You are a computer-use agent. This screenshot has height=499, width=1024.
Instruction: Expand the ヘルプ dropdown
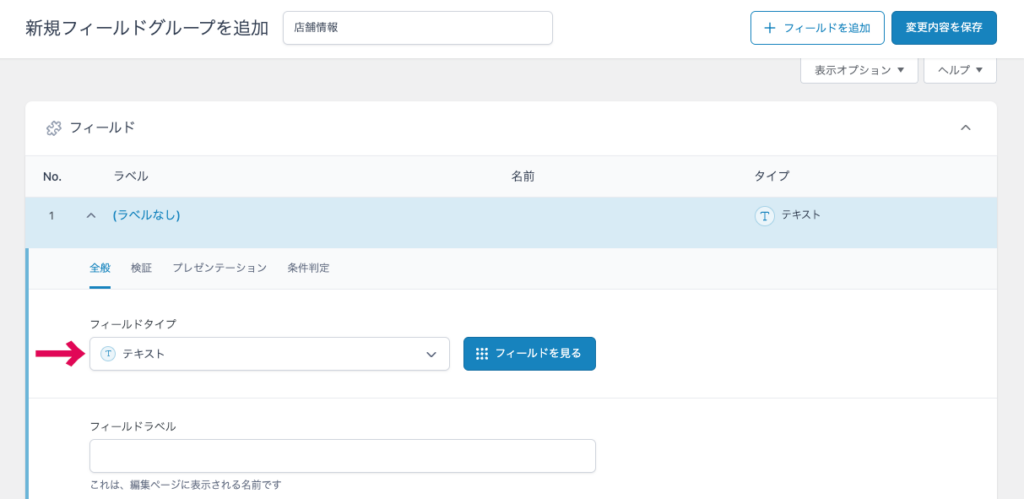pyautogui.click(x=959, y=70)
